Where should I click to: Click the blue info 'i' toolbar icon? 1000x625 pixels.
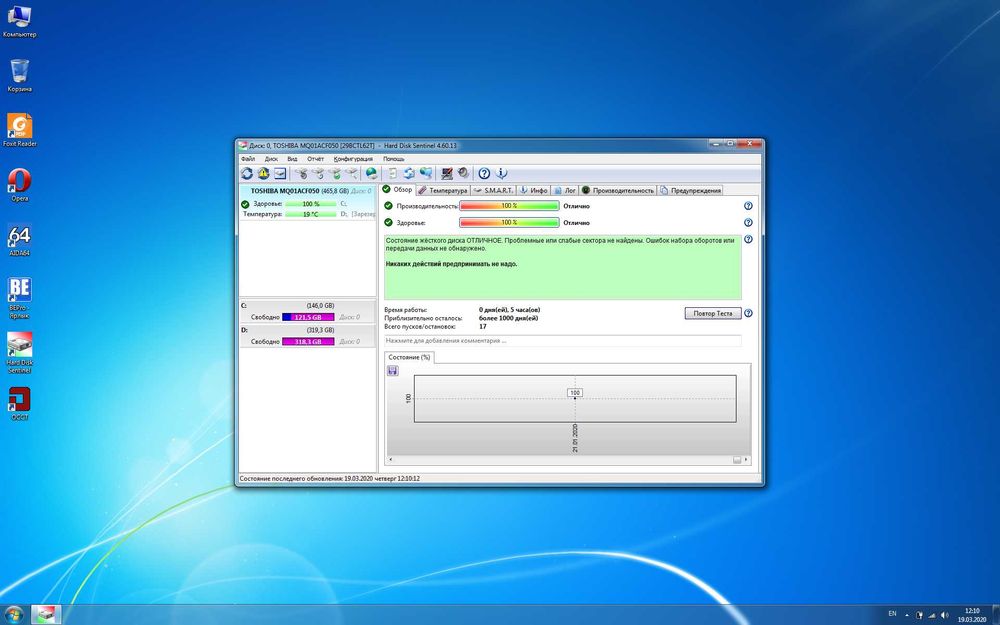[x=502, y=173]
